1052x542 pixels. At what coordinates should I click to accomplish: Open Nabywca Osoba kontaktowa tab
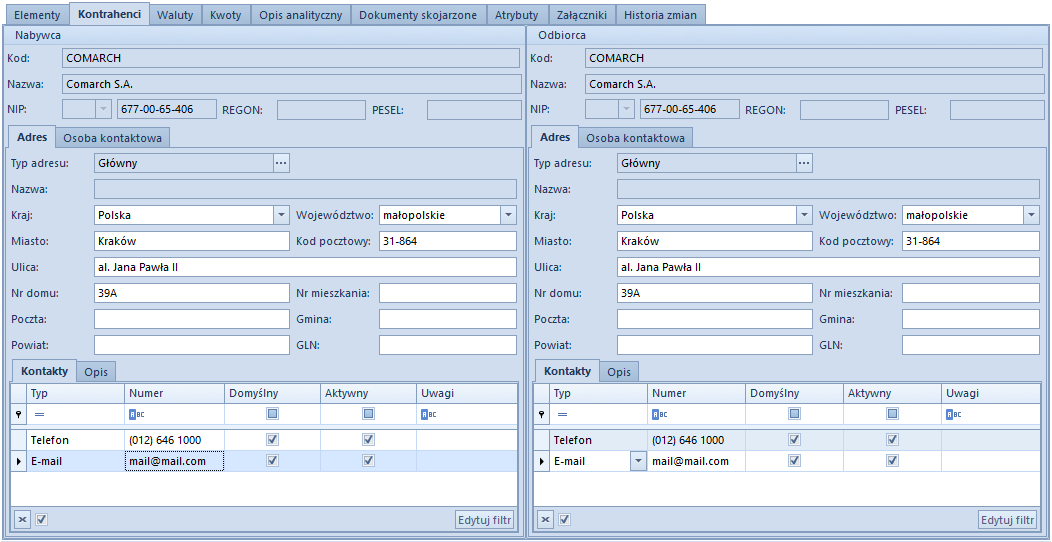tap(113, 138)
